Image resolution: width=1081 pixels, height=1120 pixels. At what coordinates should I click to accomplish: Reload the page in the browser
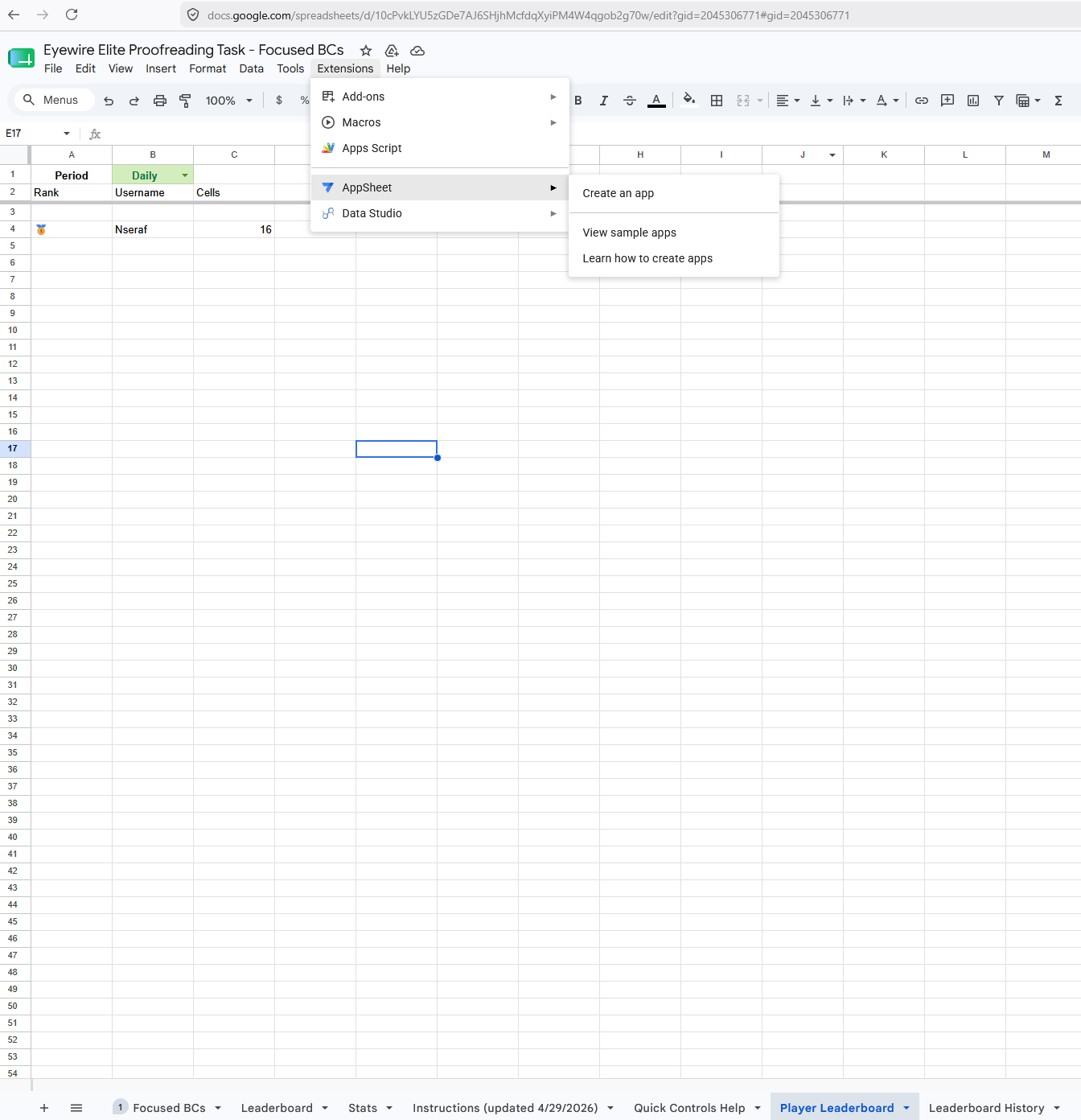point(72,14)
